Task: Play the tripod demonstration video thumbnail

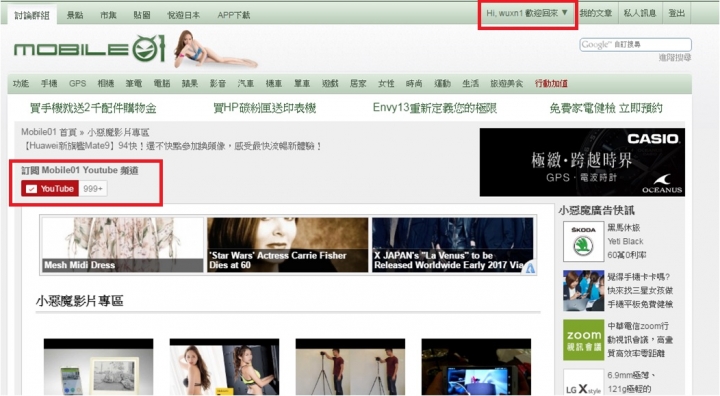Action: pyautogui.click(x=350, y=367)
